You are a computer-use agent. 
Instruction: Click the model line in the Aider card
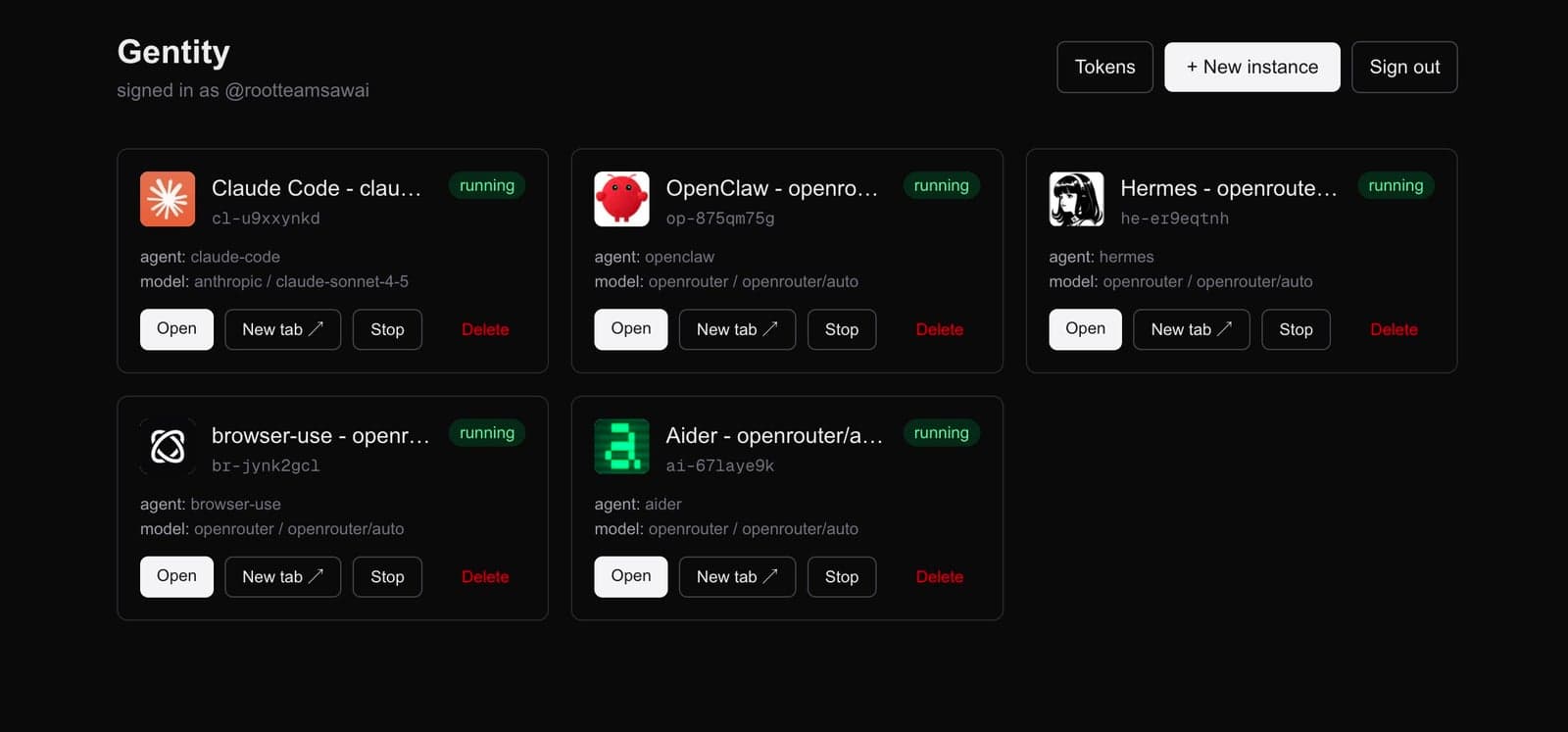(x=726, y=528)
